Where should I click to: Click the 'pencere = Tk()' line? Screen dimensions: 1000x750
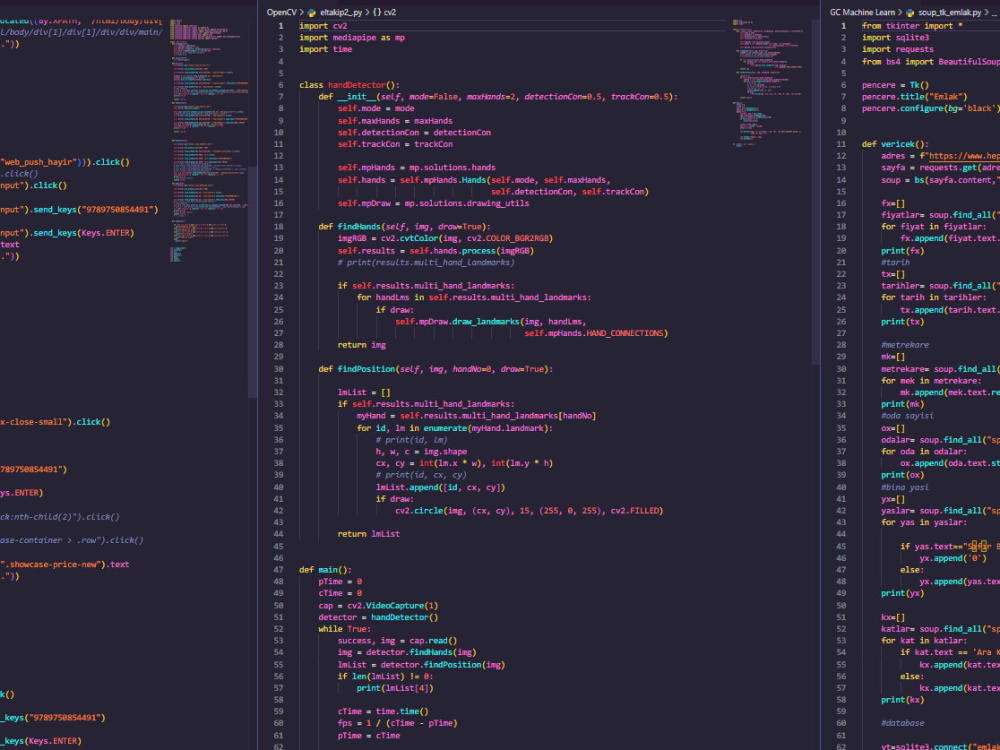pyautogui.click(x=895, y=85)
